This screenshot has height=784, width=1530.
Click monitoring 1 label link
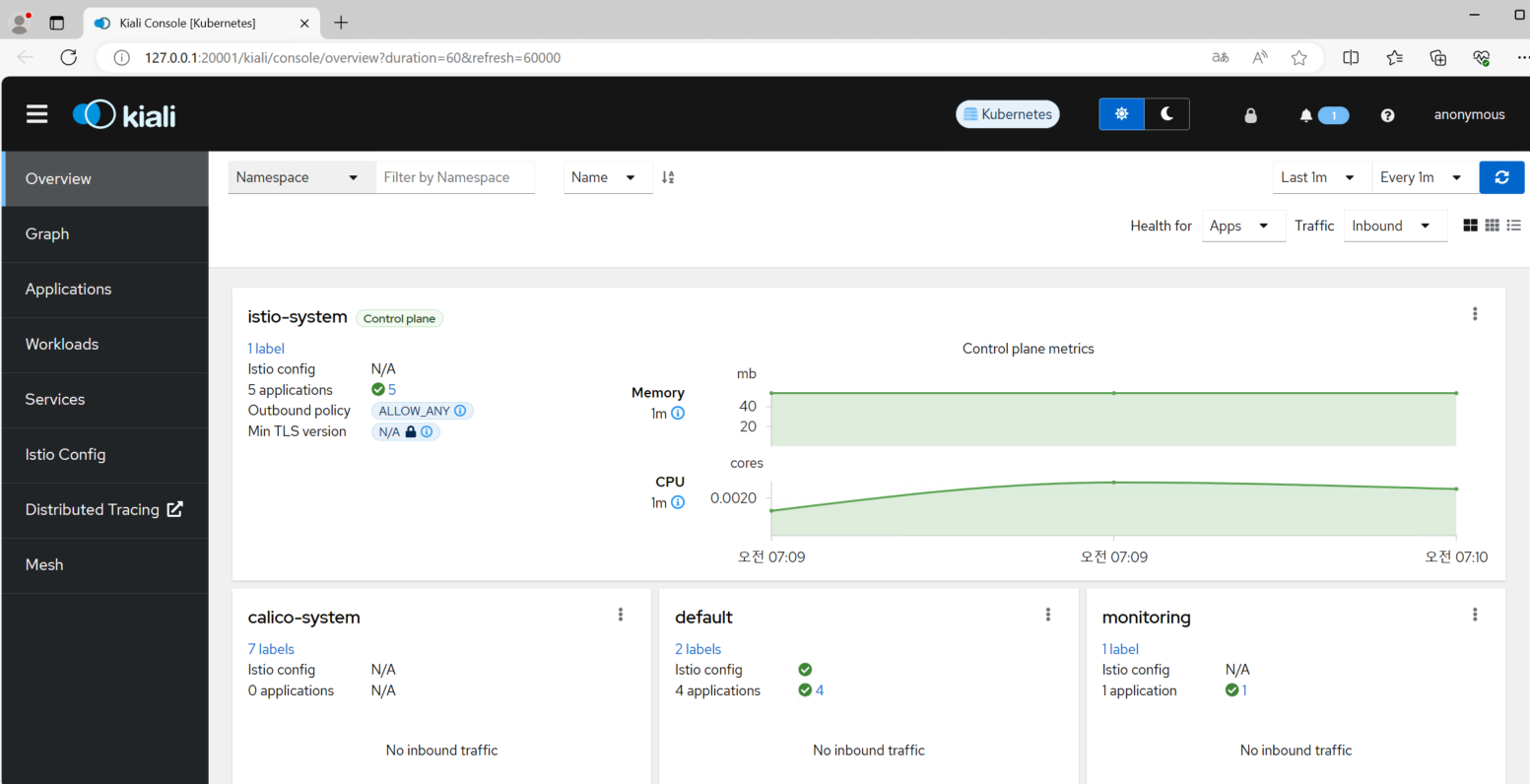(x=1120, y=649)
